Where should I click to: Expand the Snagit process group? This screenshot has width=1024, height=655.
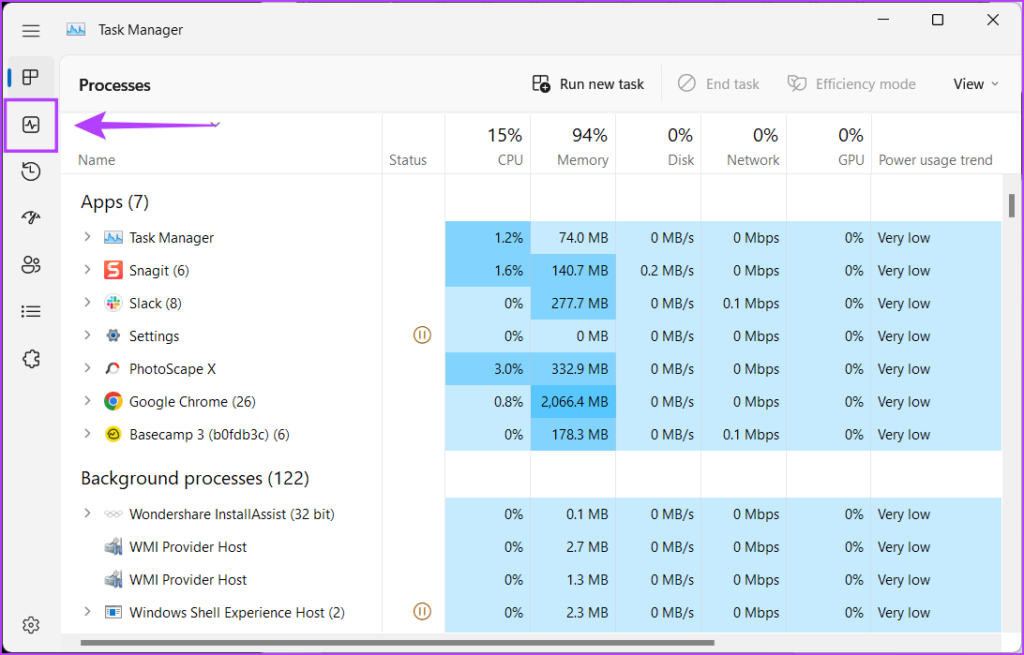[87, 270]
